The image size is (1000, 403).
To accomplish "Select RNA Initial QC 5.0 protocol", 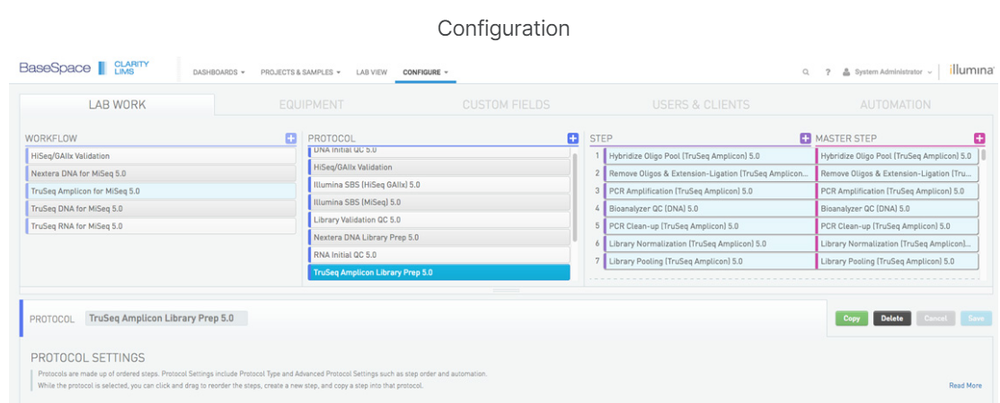I will 439,255.
